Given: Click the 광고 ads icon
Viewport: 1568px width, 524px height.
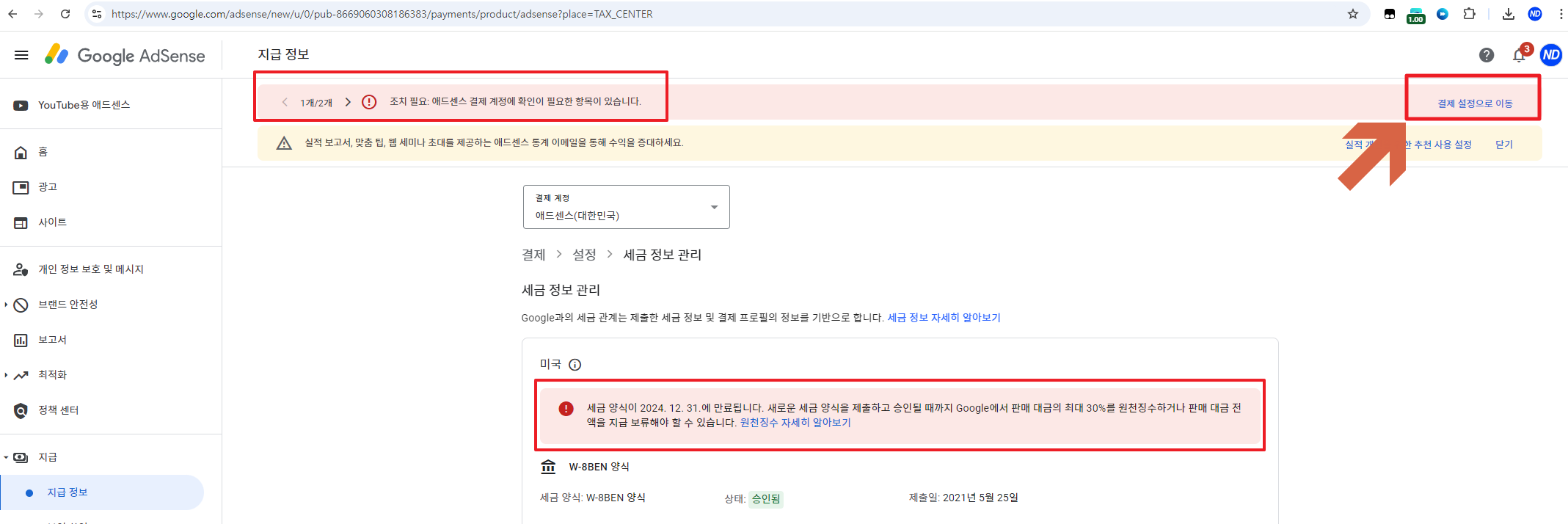Looking at the screenshot, I should (21, 187).
